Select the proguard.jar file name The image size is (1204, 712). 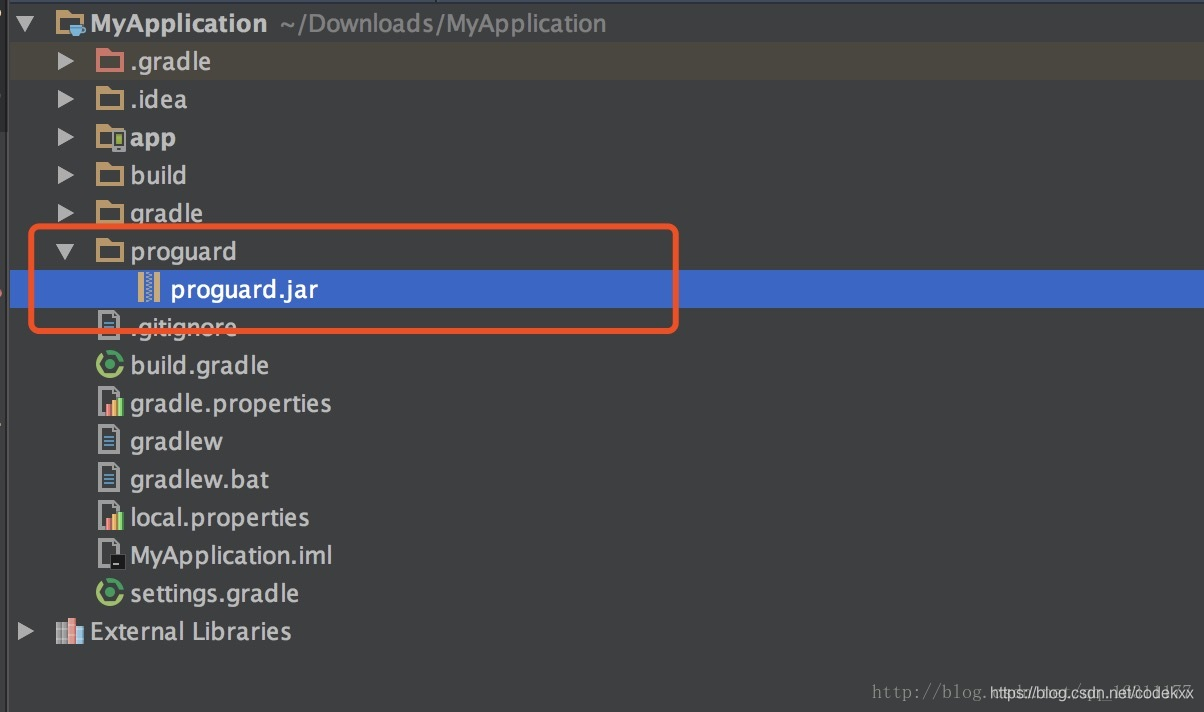(244, 290)
